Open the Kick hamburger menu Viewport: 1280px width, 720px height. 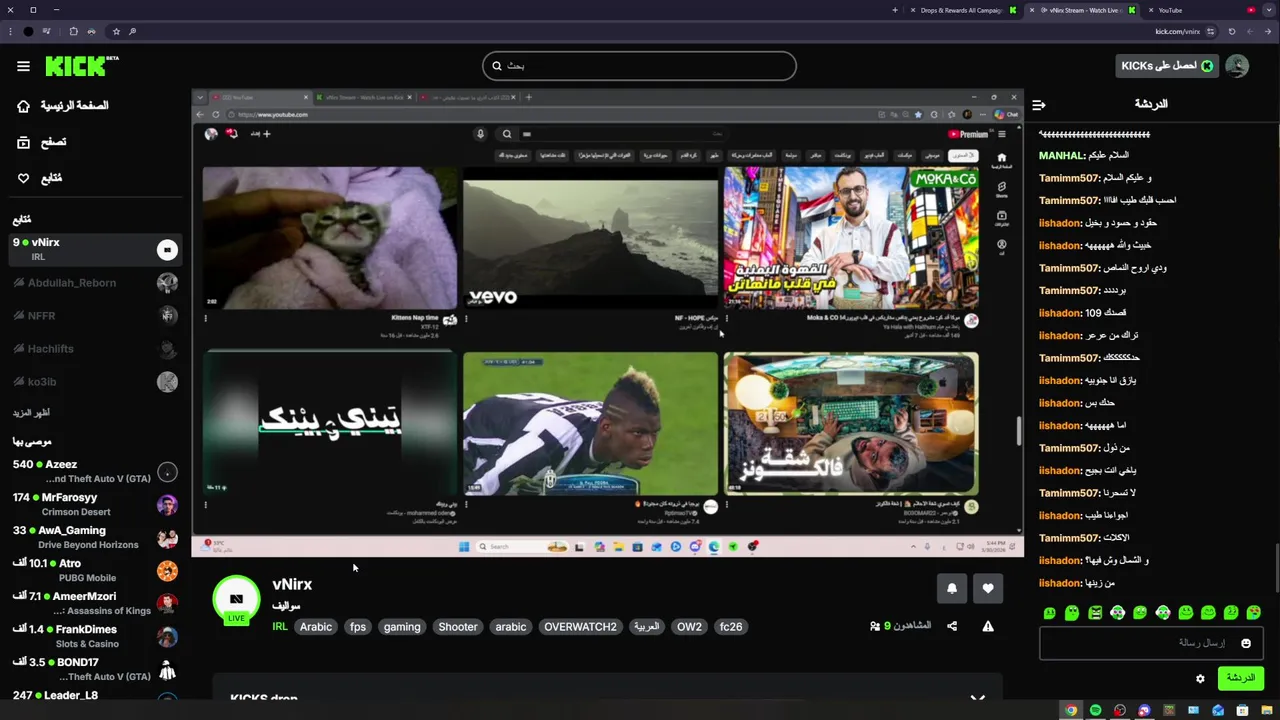[23, 66]
